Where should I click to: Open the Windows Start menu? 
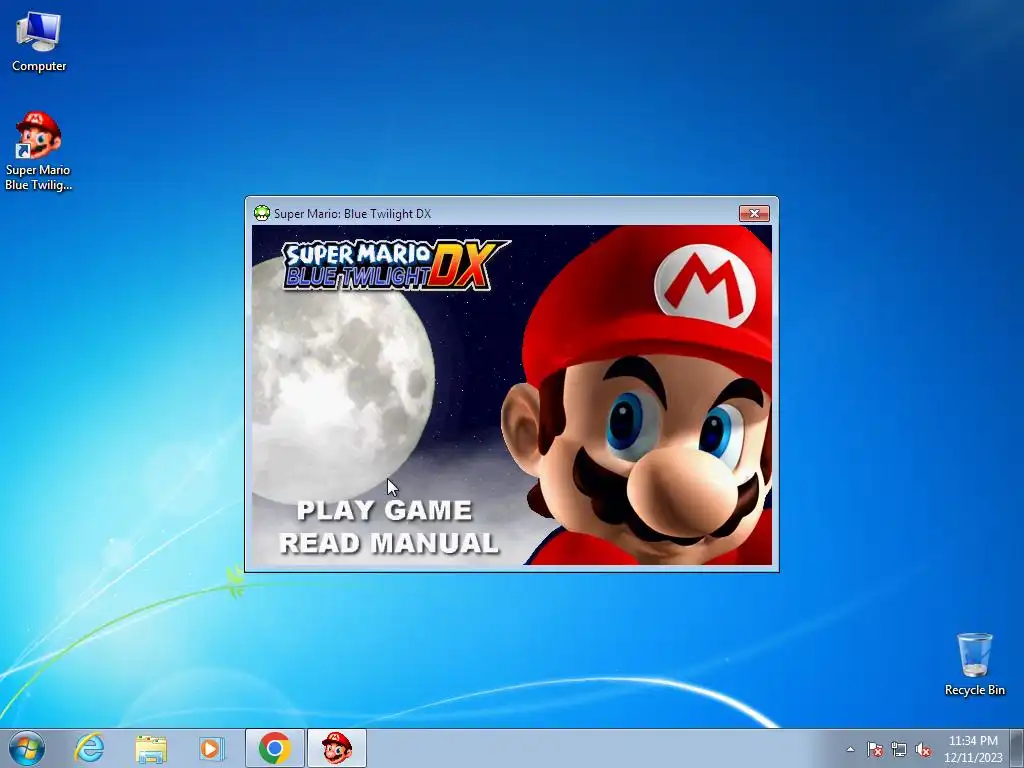(27, 748)
